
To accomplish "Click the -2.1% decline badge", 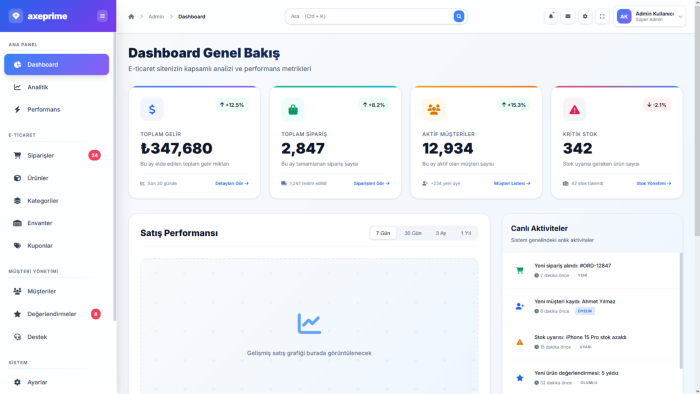I will [657, 105].
